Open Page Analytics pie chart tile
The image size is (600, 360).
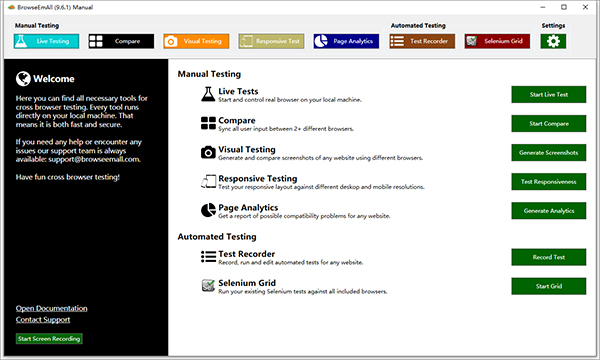[x=346, y=41]
